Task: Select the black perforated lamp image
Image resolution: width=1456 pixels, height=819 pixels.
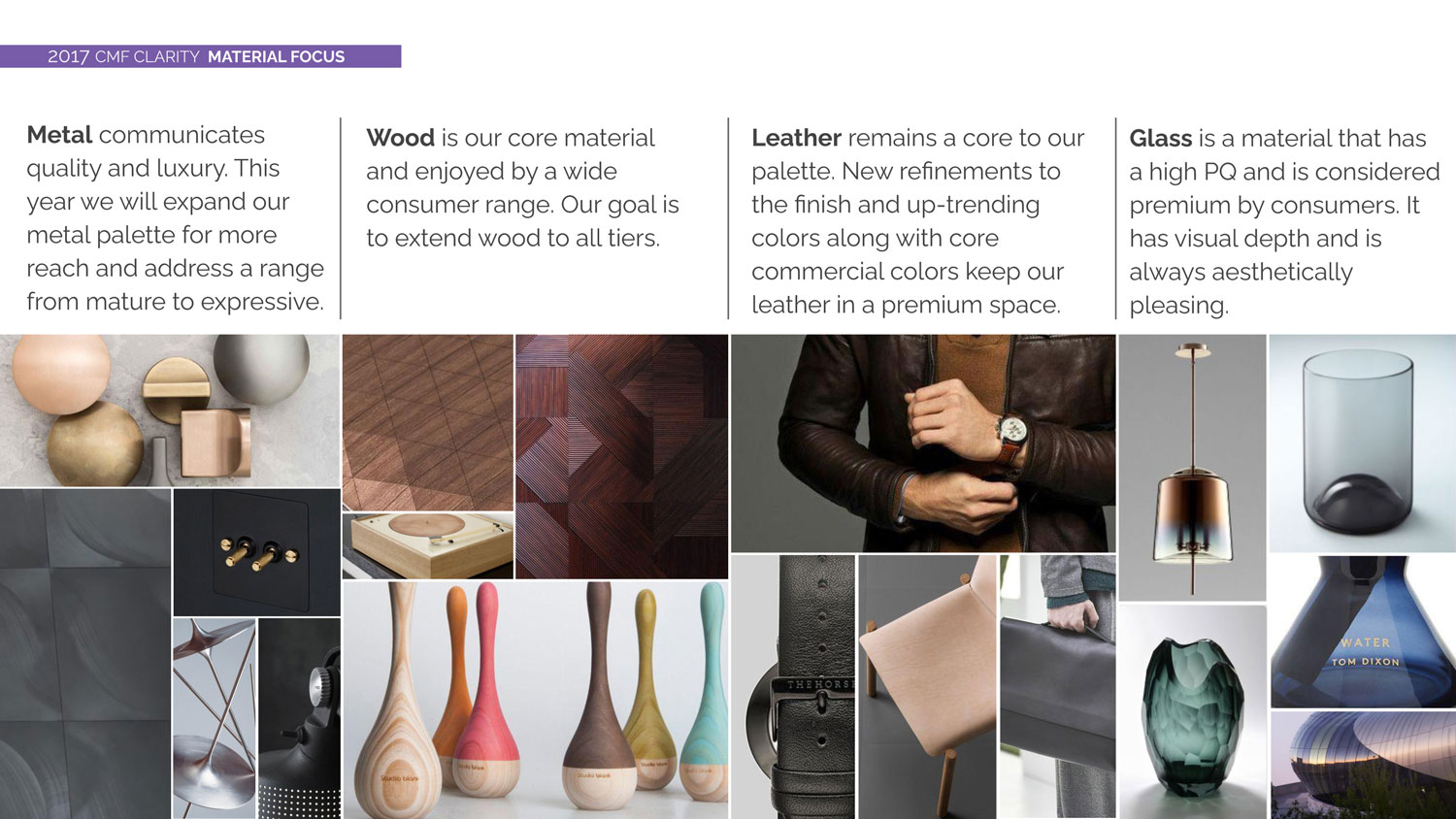Action: click(300, 719)
